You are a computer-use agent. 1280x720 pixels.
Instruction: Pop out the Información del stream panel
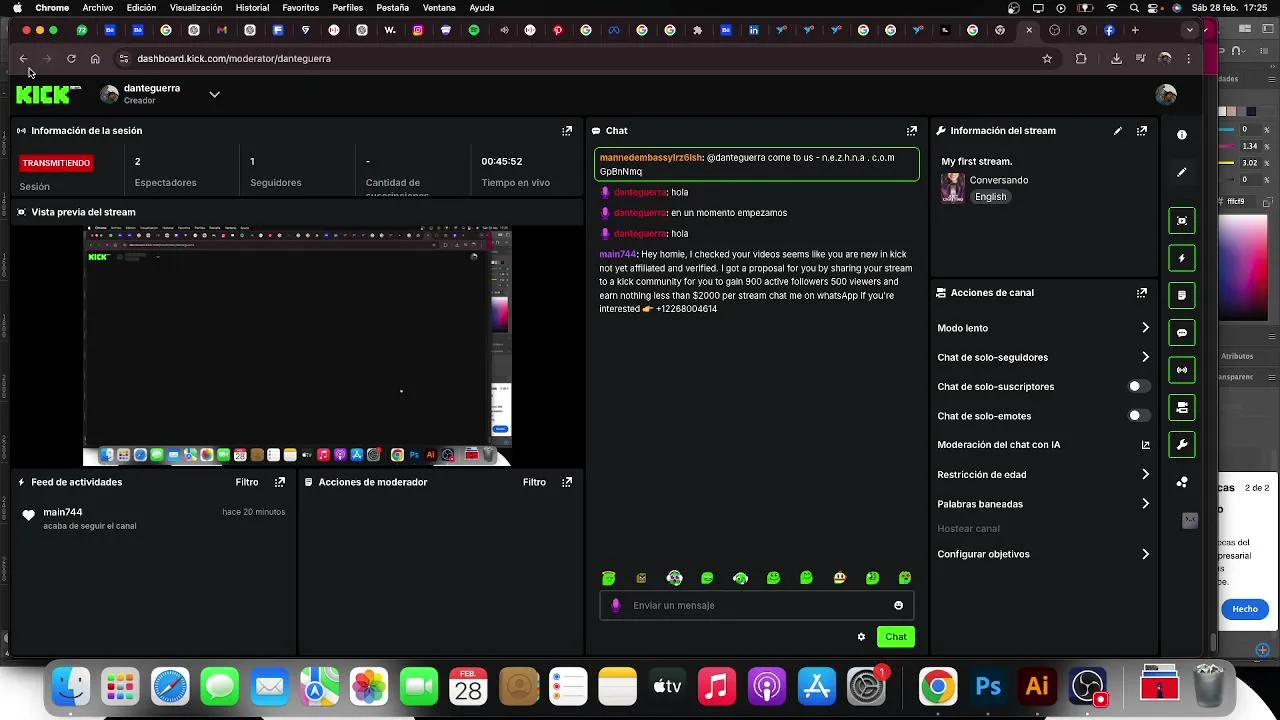pos(1141,131)
